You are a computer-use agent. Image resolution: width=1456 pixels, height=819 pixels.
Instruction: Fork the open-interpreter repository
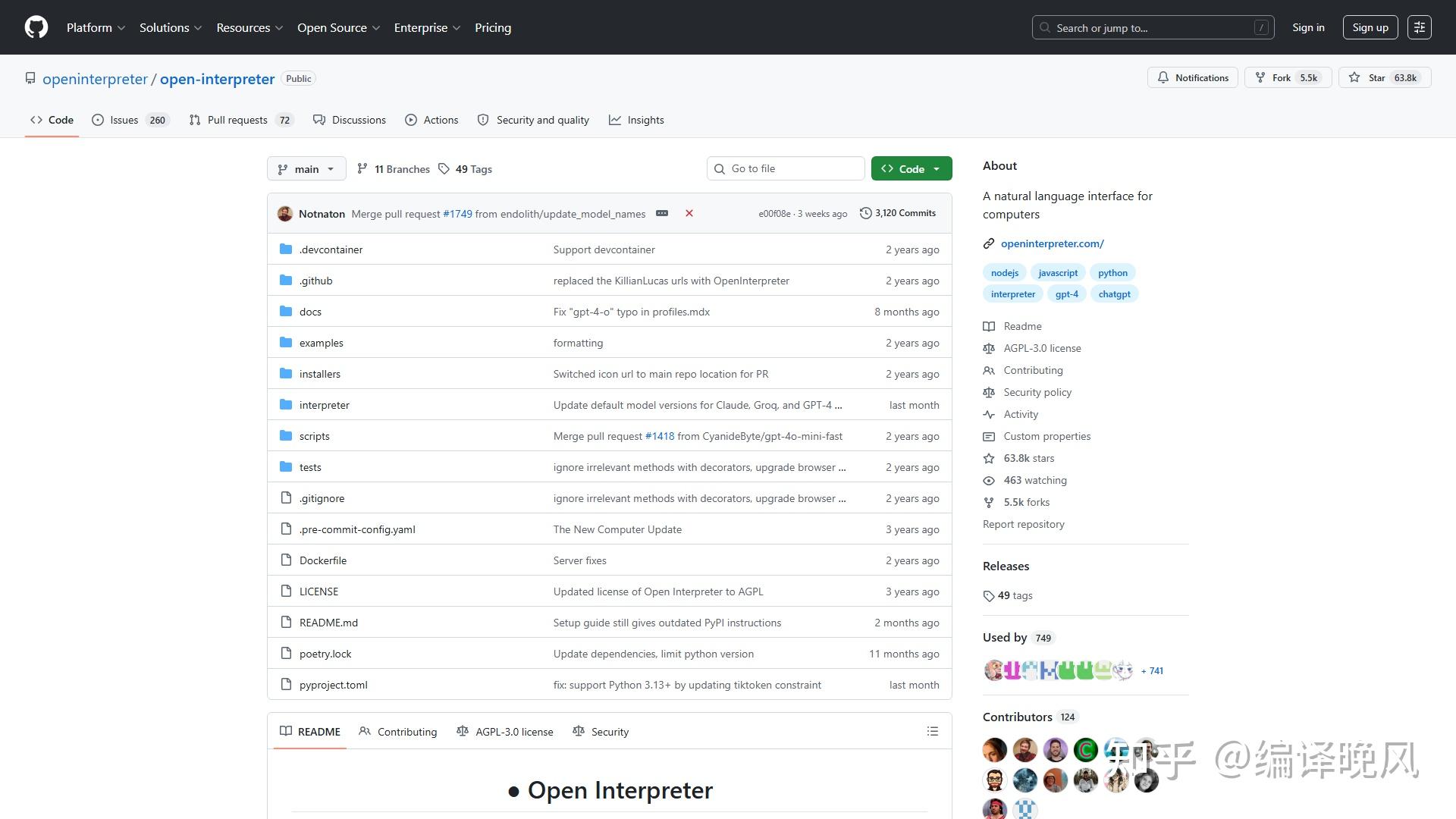[x=1288, y=77]
